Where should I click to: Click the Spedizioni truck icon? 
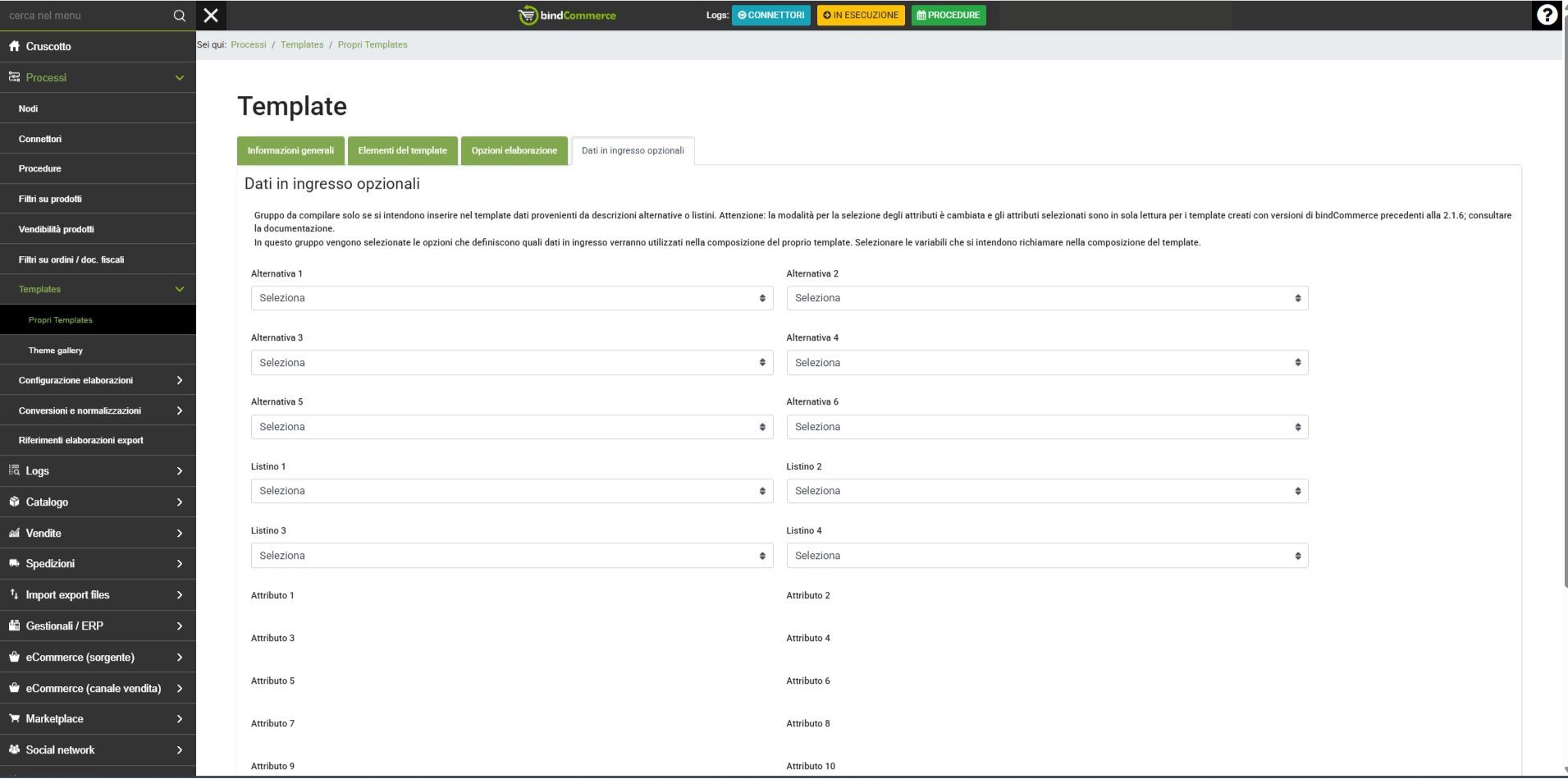click(x=14, y=564)
